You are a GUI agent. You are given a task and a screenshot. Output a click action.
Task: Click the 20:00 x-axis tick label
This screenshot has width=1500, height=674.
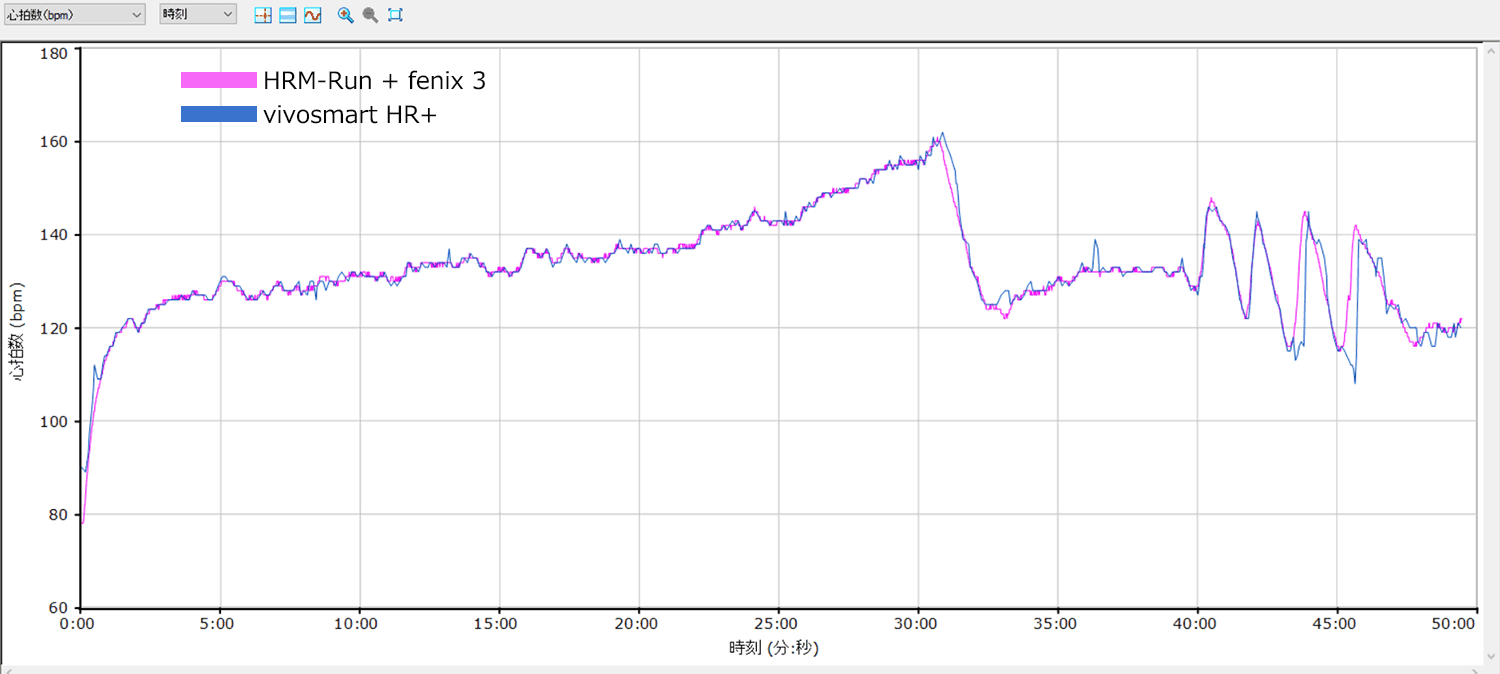[x=636, y=624]
